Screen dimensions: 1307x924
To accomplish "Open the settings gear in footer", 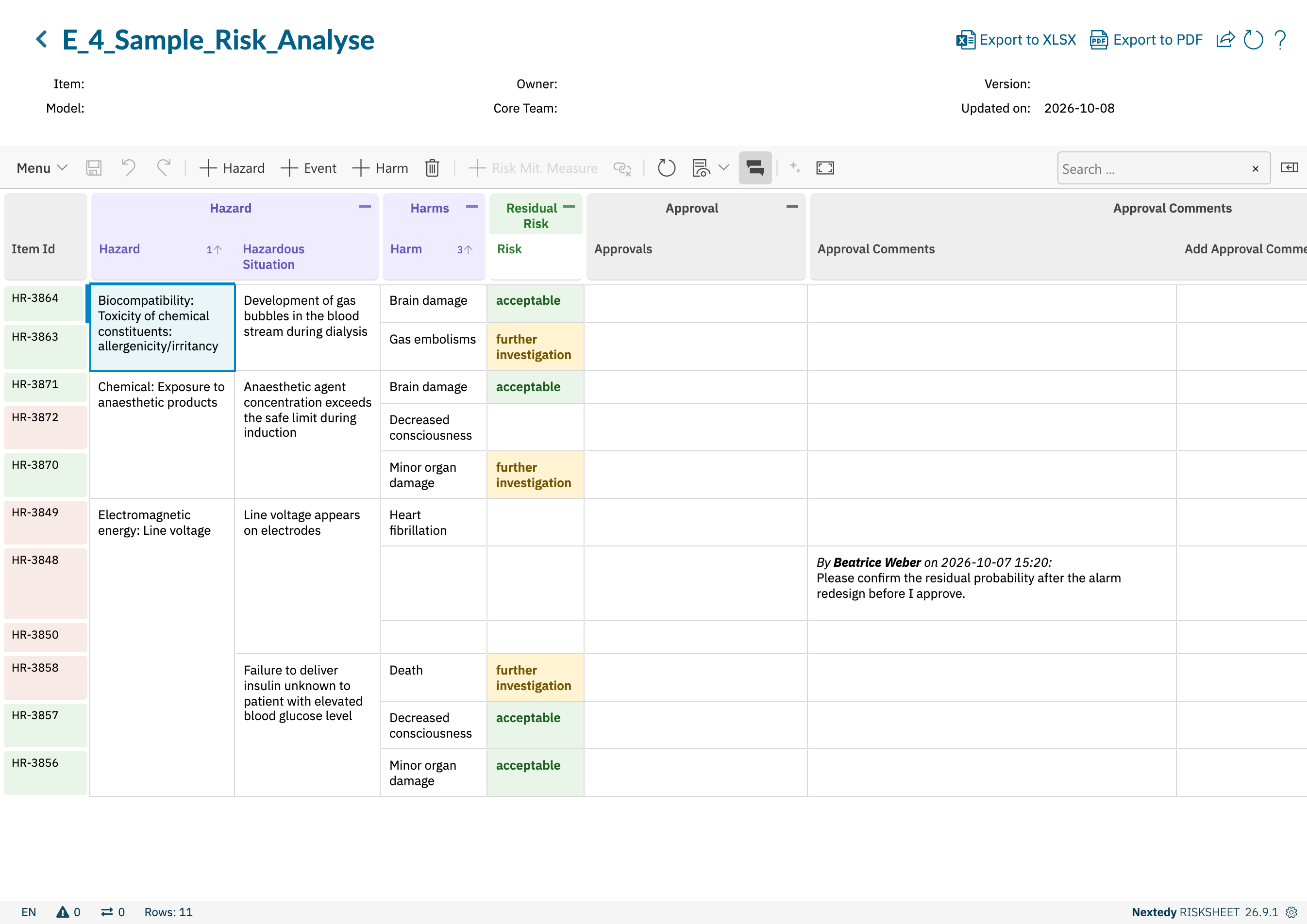I will (x=1291, y=912).
